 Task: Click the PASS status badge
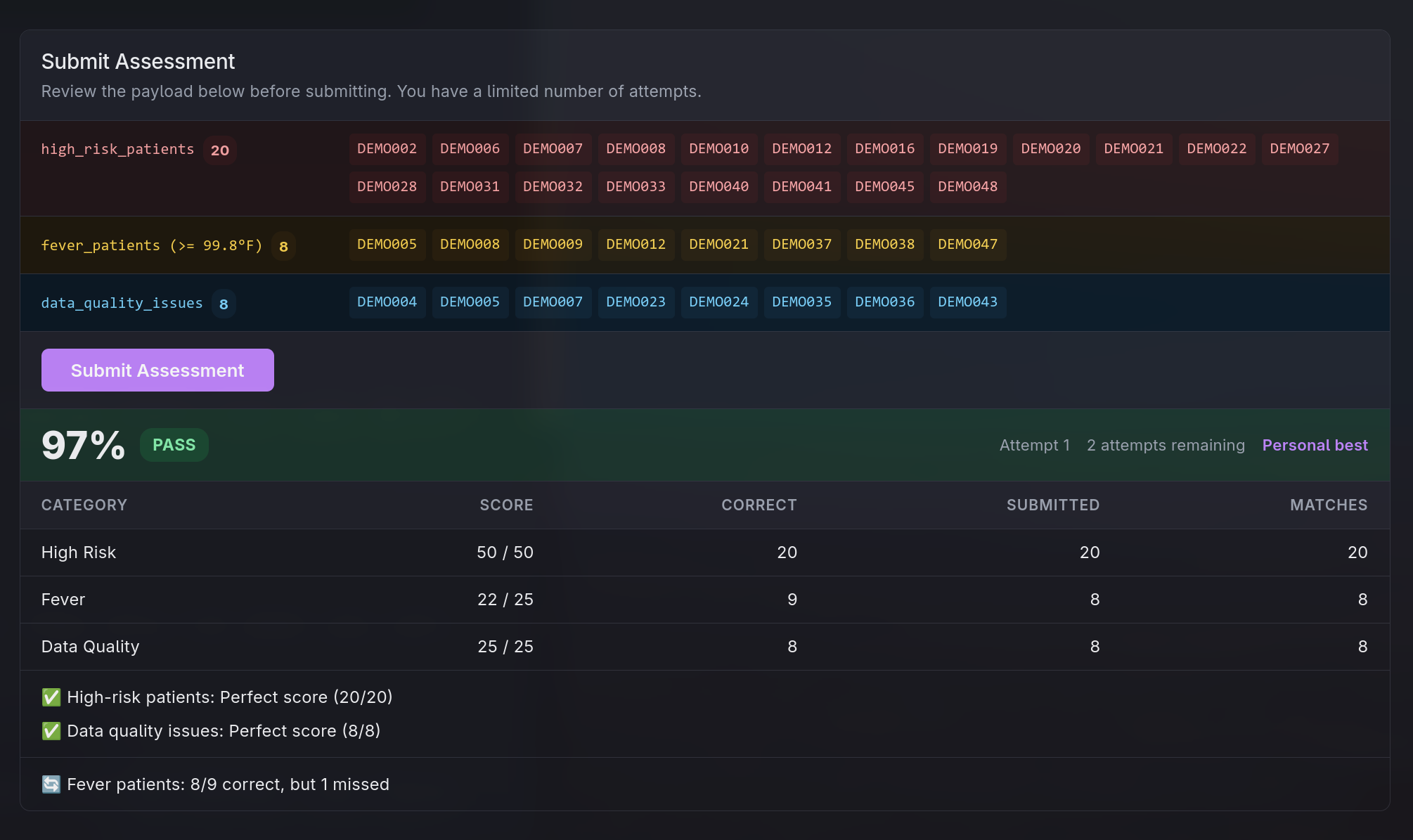(x=174, y=445)
